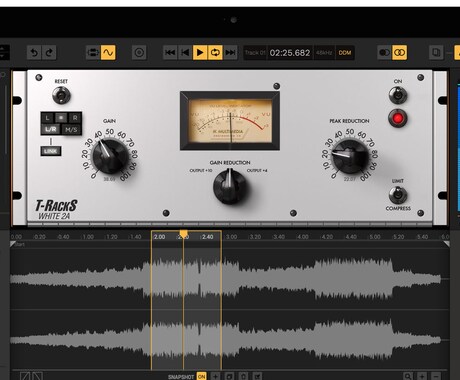
Task: Click the fourth snapshot icon after the trash
Action: [257, 377]
